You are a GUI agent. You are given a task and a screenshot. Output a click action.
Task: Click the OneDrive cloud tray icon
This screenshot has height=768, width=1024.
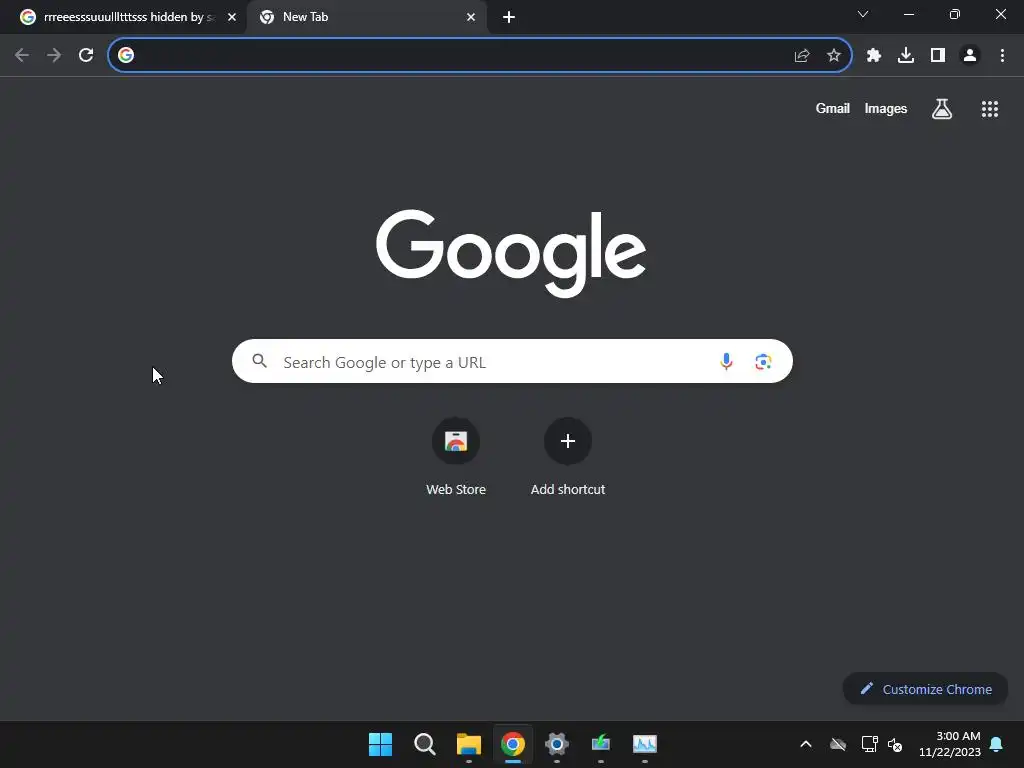(838, 744)
